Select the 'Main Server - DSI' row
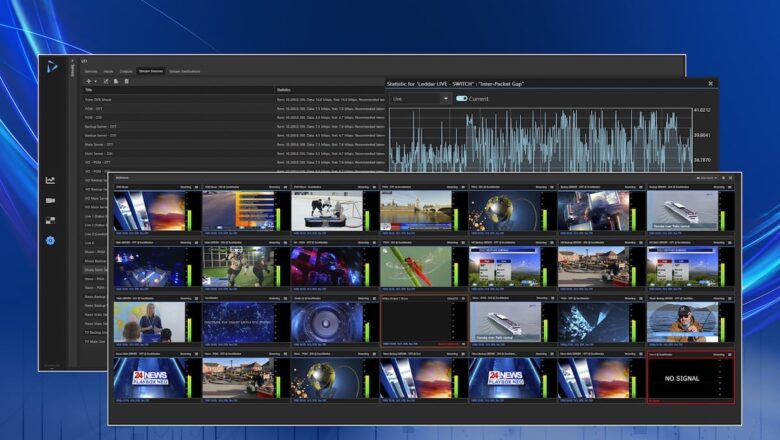 [234, 154]
